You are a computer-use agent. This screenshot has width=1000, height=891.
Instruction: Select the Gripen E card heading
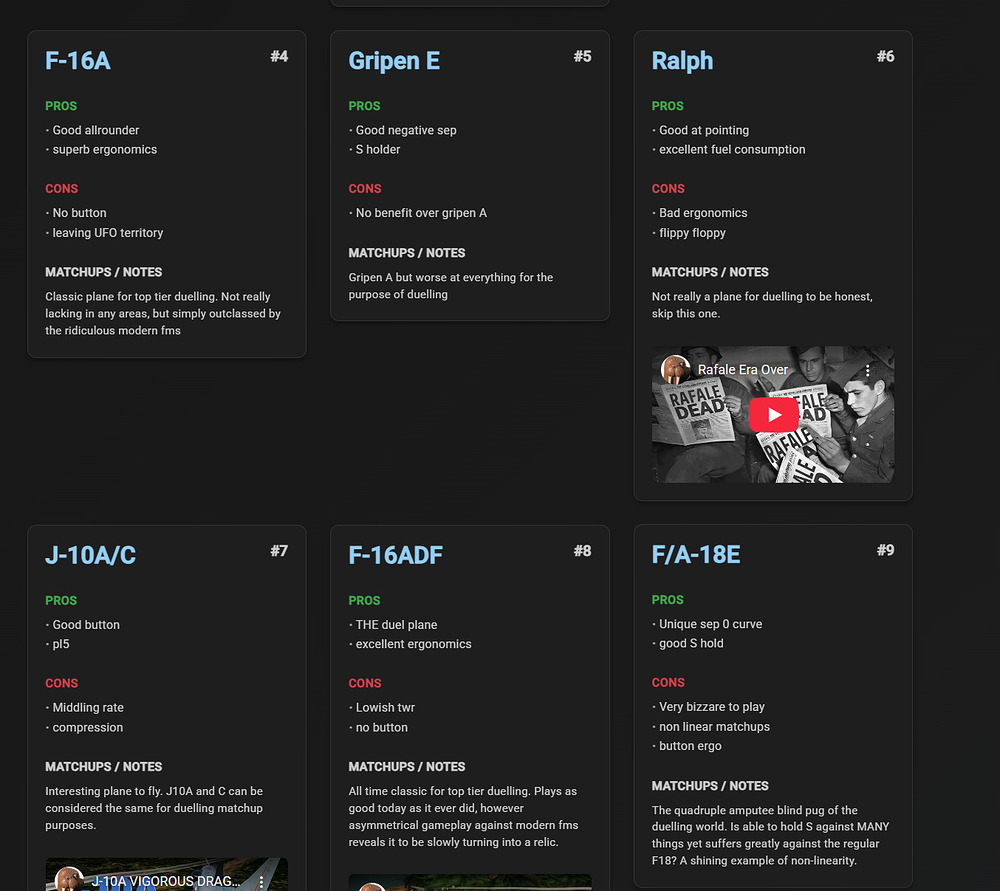point(394,61)
